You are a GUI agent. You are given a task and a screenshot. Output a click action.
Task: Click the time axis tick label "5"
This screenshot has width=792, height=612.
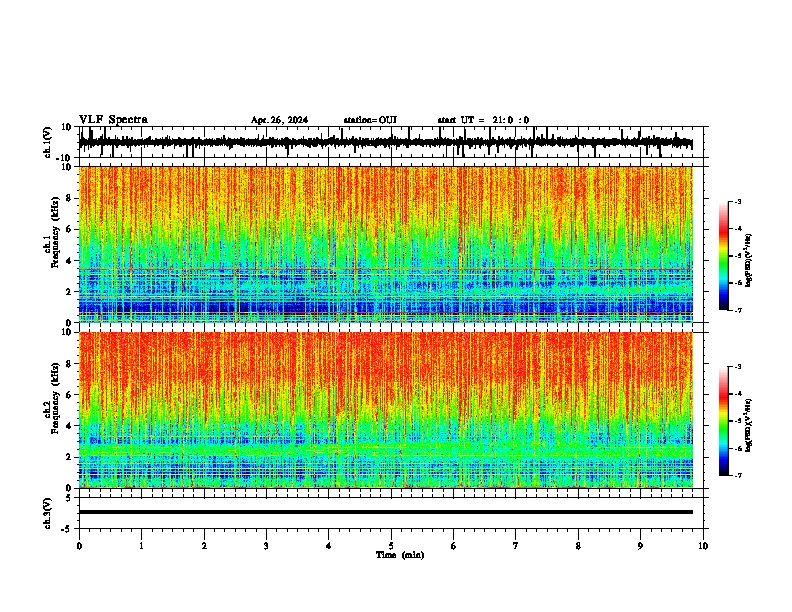tap(391, 546)
